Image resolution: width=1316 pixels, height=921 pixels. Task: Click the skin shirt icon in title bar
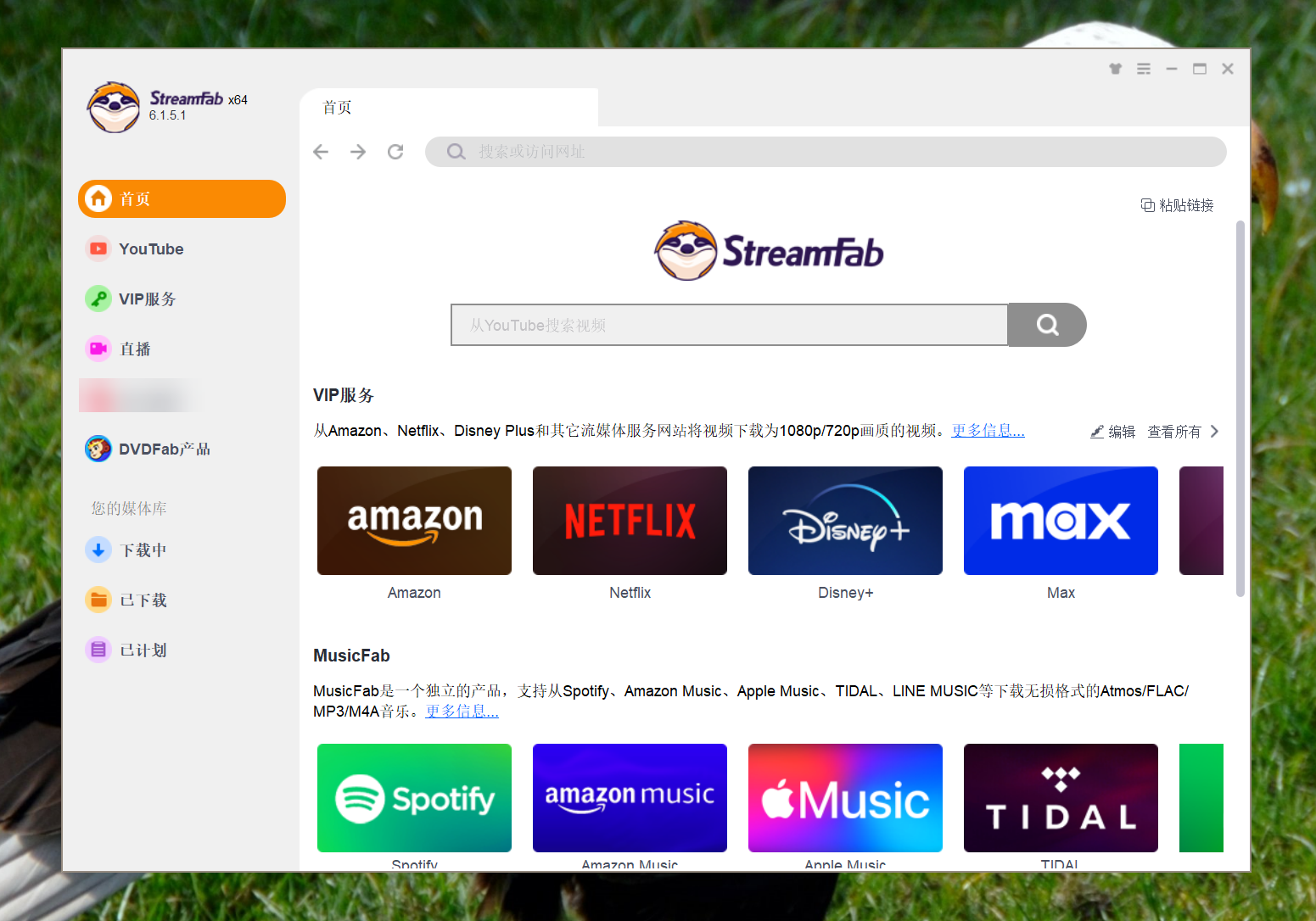pyautogui.click(x=1116, y=69)
